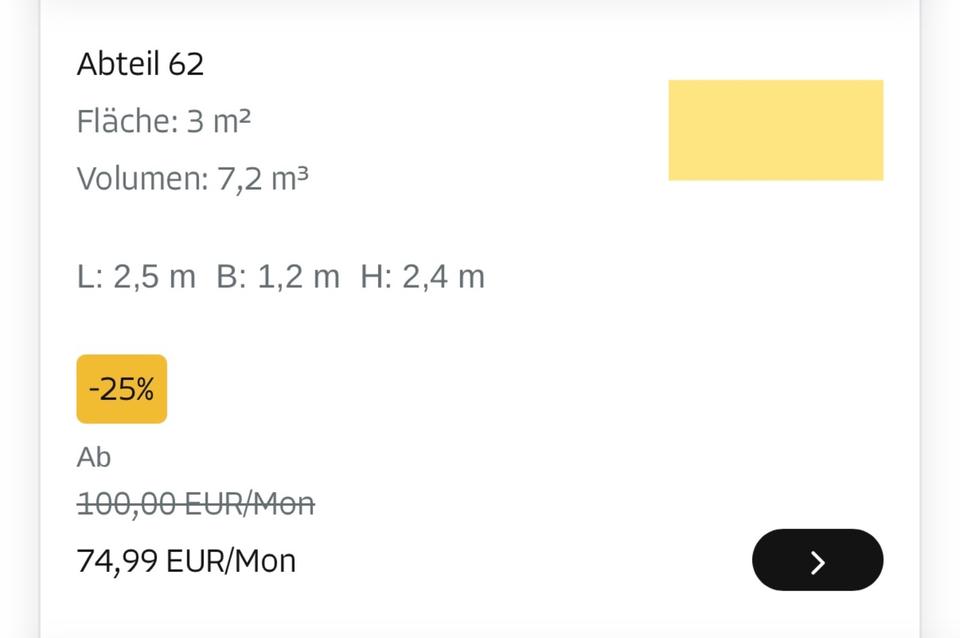This screenshot has height=638, width=960.
Task: Click the EUR/Mon unit of current price
Action: pos(231,561)
